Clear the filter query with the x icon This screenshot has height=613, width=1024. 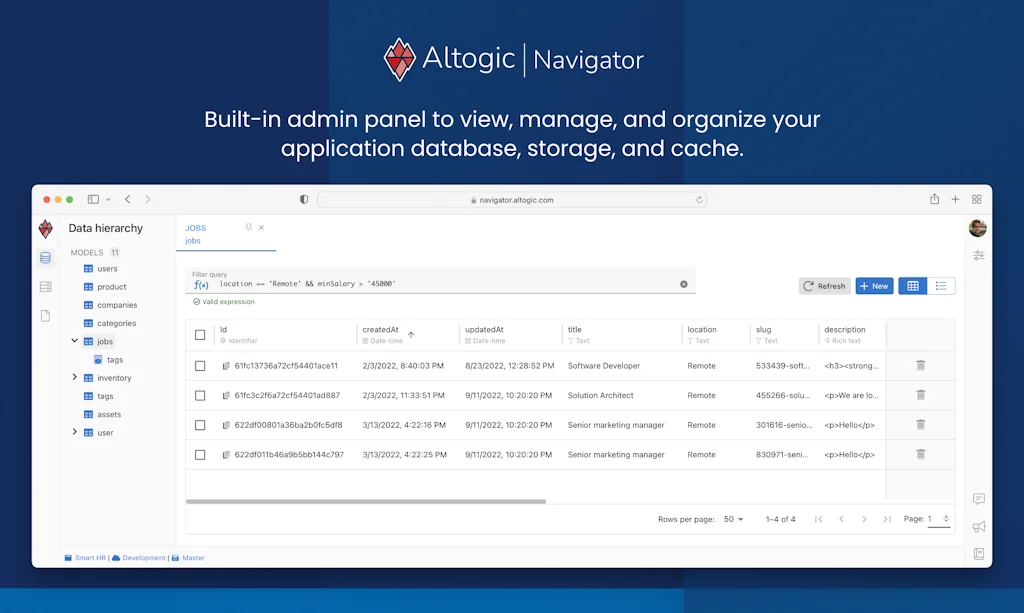pyautogui.click(x=684, y=284)
